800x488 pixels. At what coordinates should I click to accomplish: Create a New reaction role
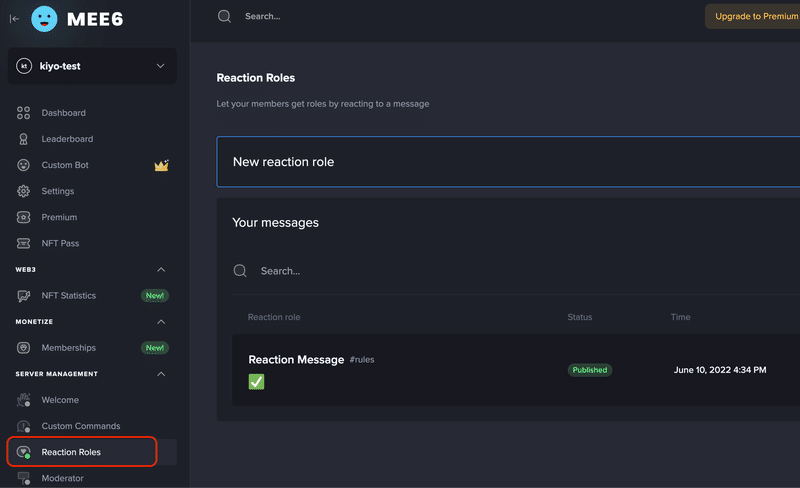[x=508, y=162]
